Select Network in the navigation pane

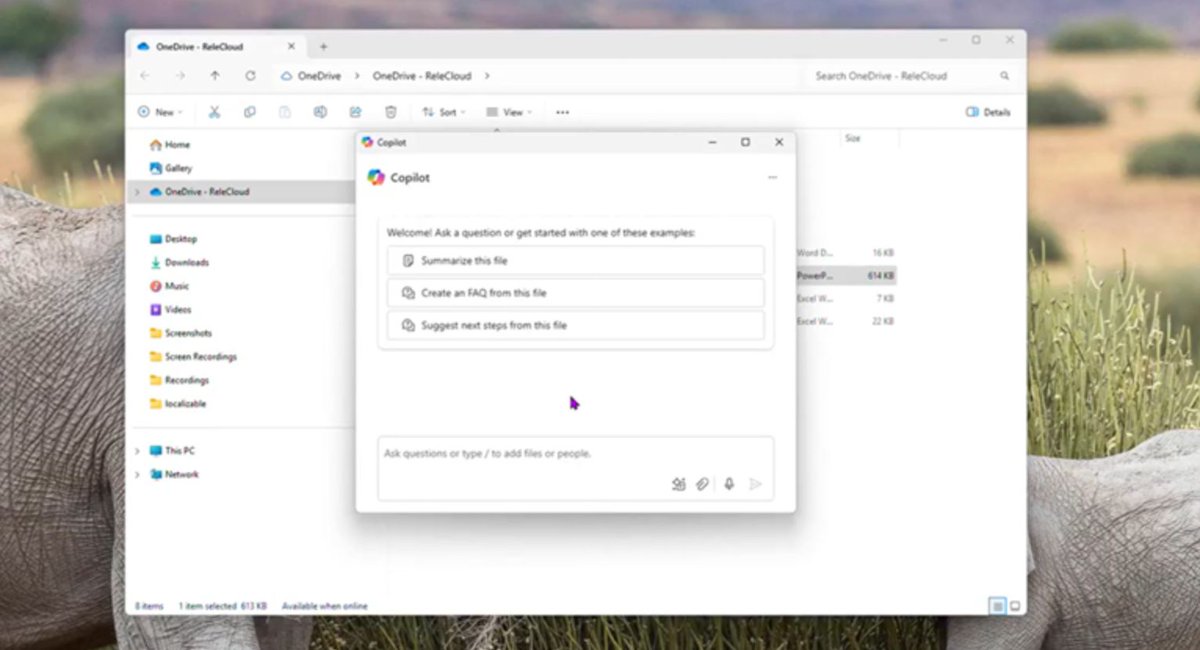tap(174, 474)
